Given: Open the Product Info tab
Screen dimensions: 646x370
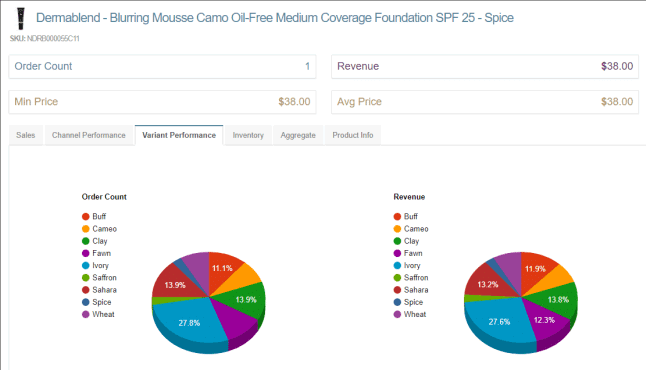Looking at the screenshot, I should pyautogui.click(x=353, y=135).
